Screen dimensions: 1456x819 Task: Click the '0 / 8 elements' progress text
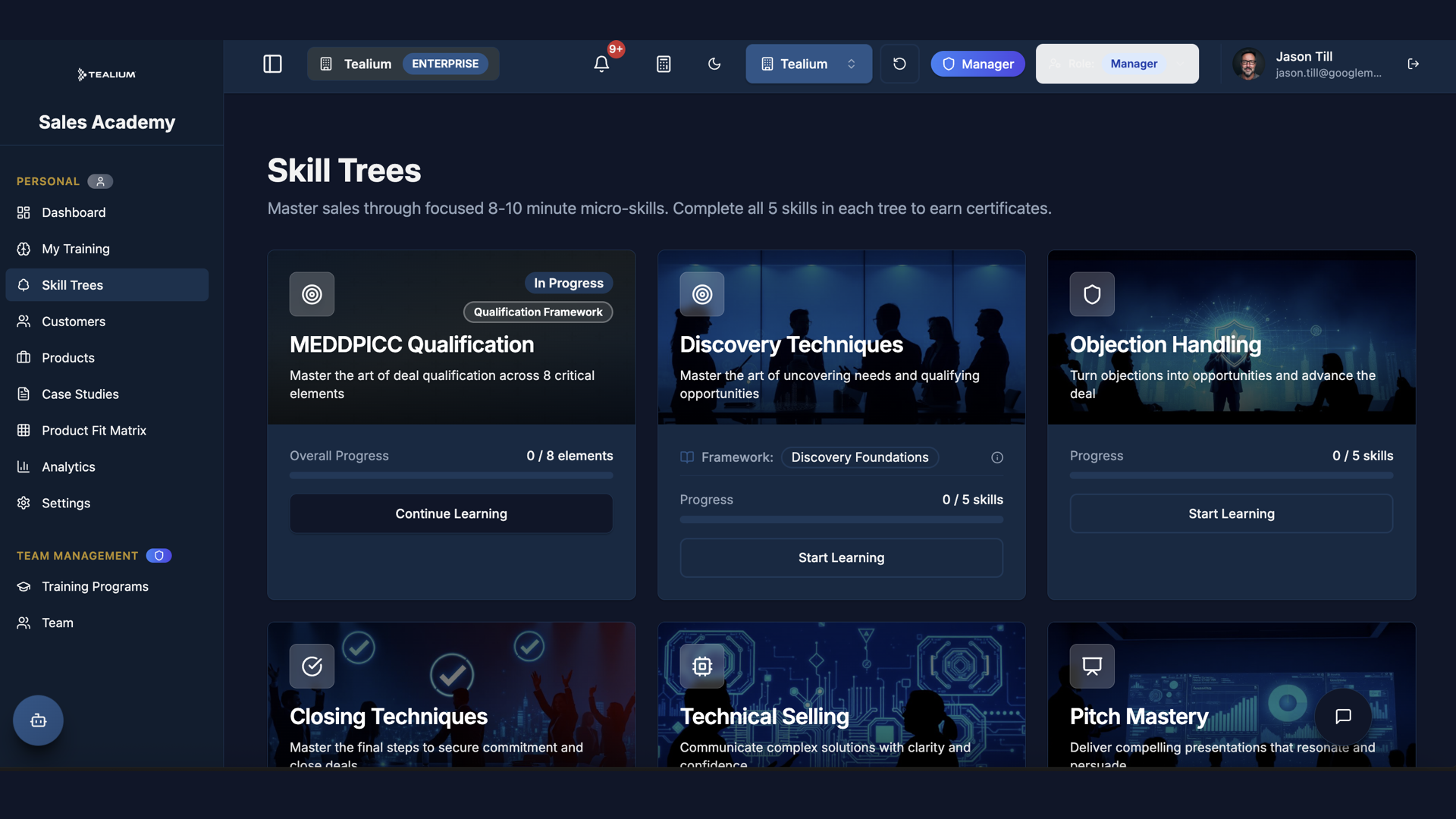tap(570, 457)
